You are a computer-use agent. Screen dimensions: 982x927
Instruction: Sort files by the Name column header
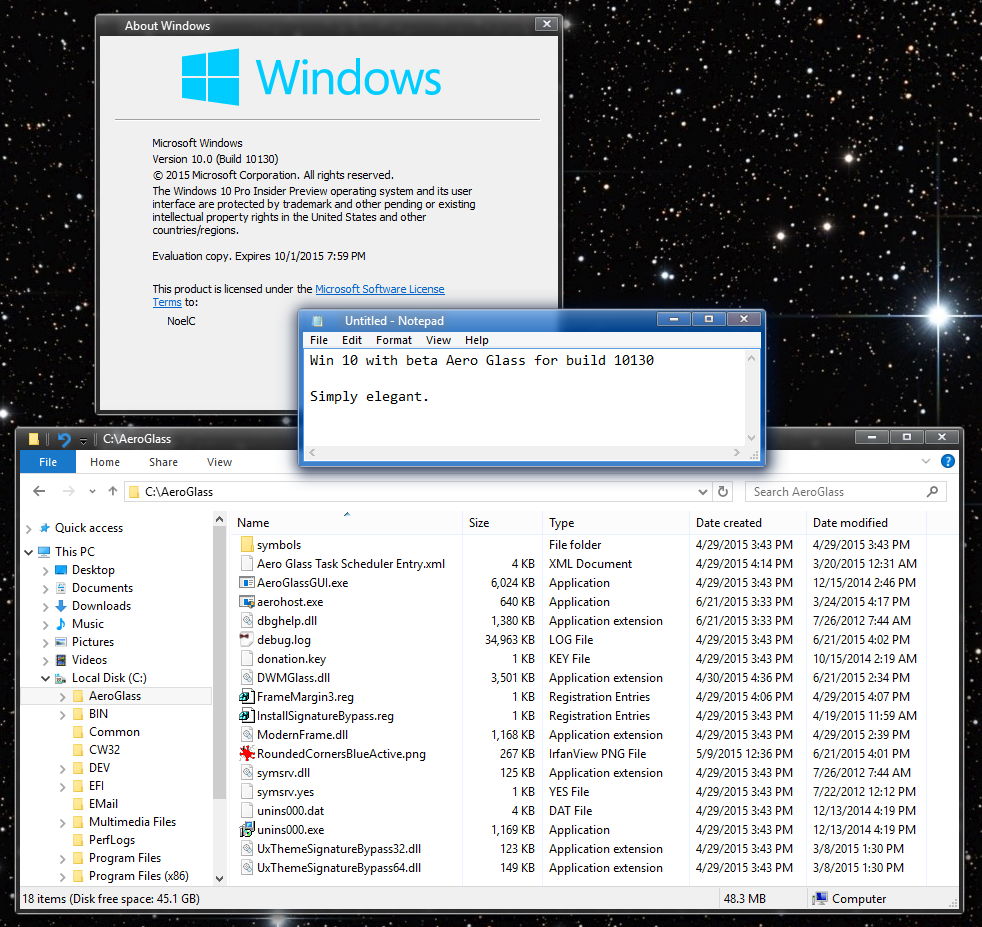click(347, 522)
